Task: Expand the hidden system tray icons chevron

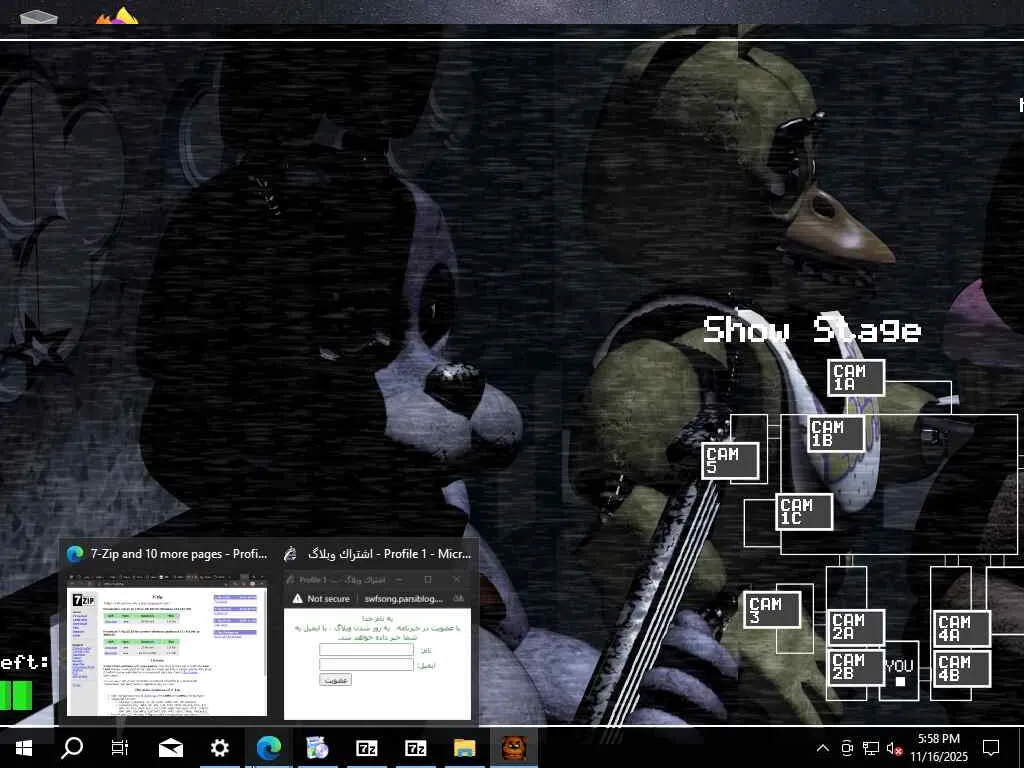Action: coord(823,748)
